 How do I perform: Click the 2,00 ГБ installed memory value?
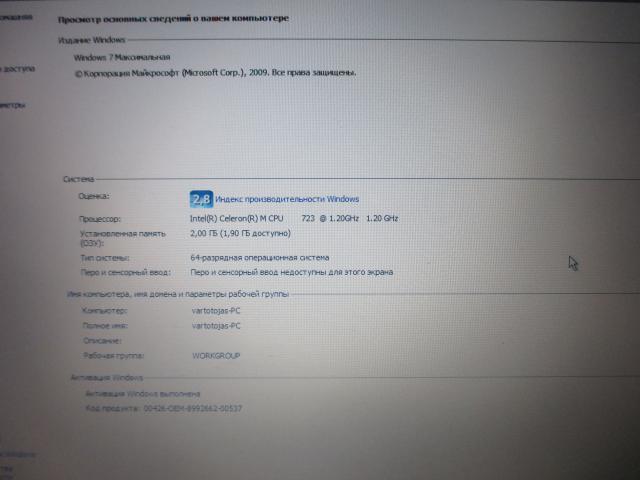(240, 233)
